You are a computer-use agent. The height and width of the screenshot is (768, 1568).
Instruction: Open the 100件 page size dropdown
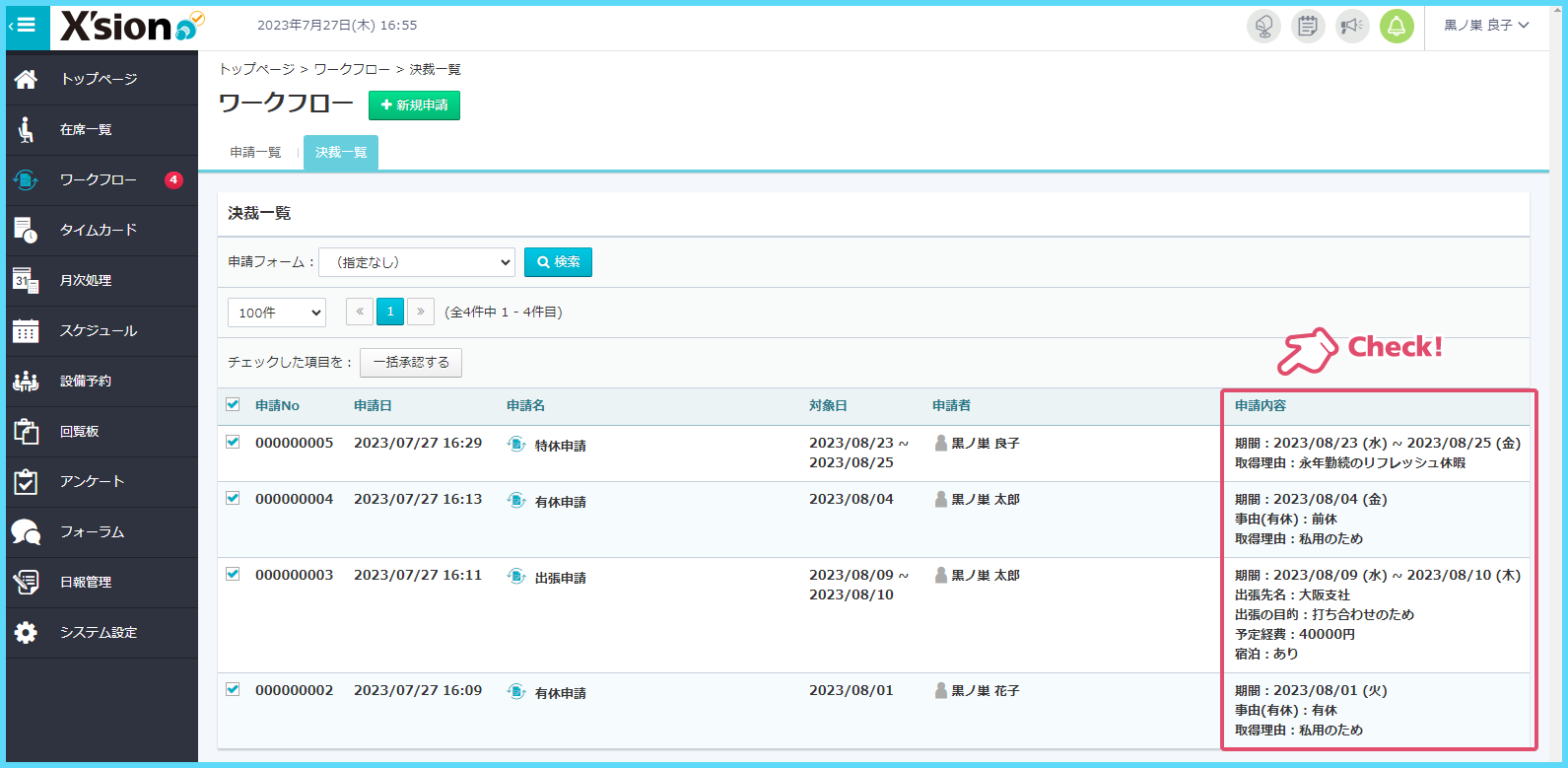[x=277, y=313]
